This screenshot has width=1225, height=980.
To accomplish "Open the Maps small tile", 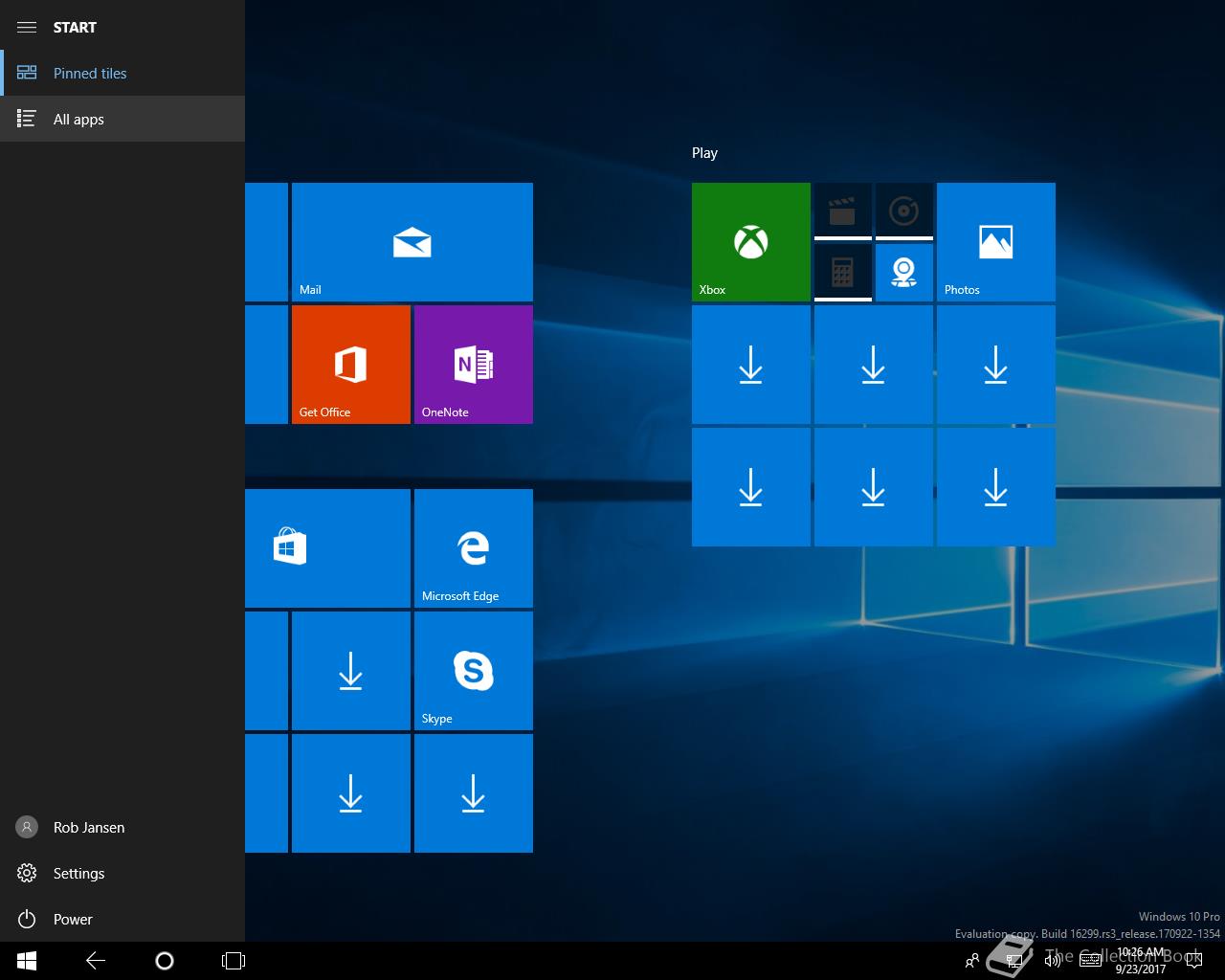I will [904, 273].
